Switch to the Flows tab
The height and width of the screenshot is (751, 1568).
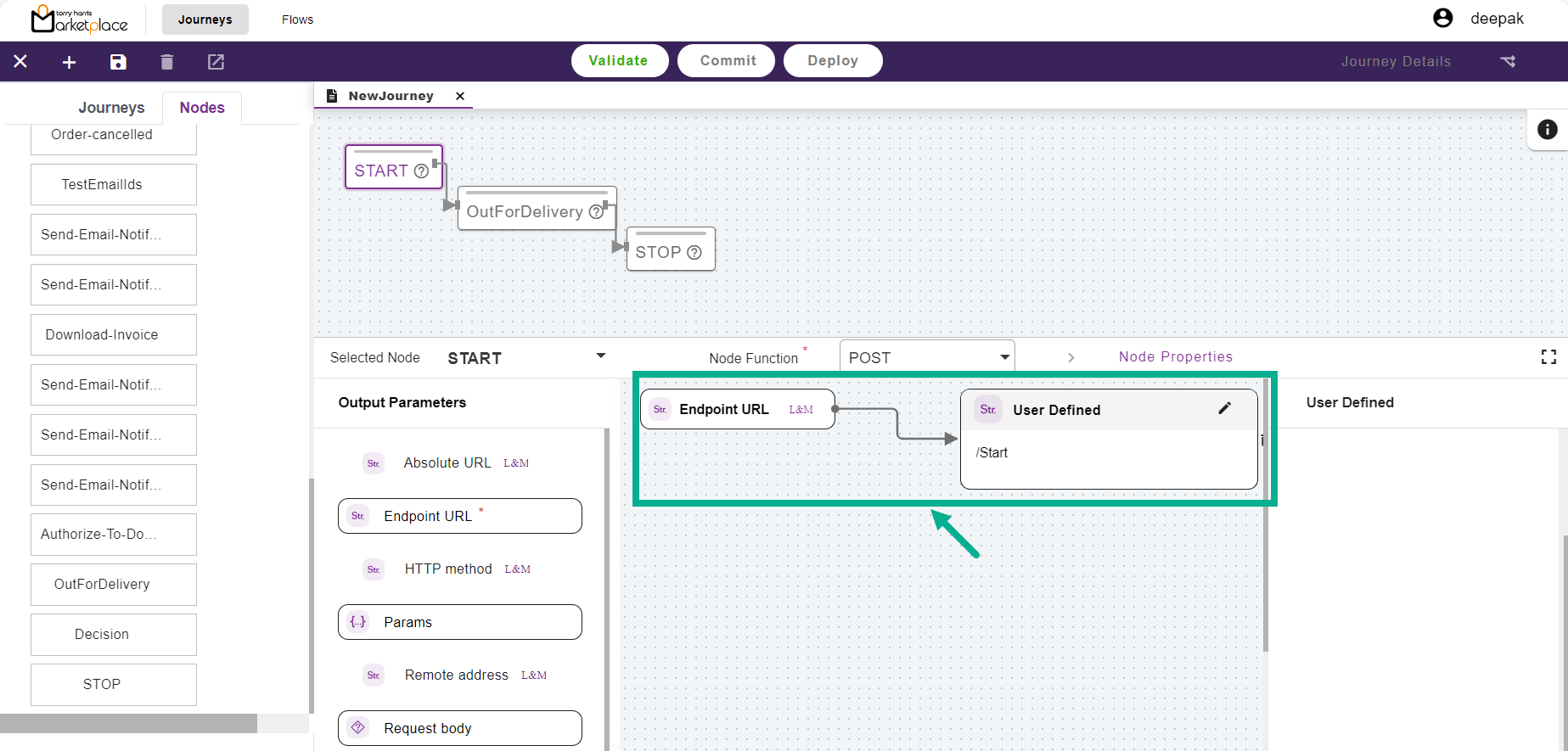click(x=297, y=20)
